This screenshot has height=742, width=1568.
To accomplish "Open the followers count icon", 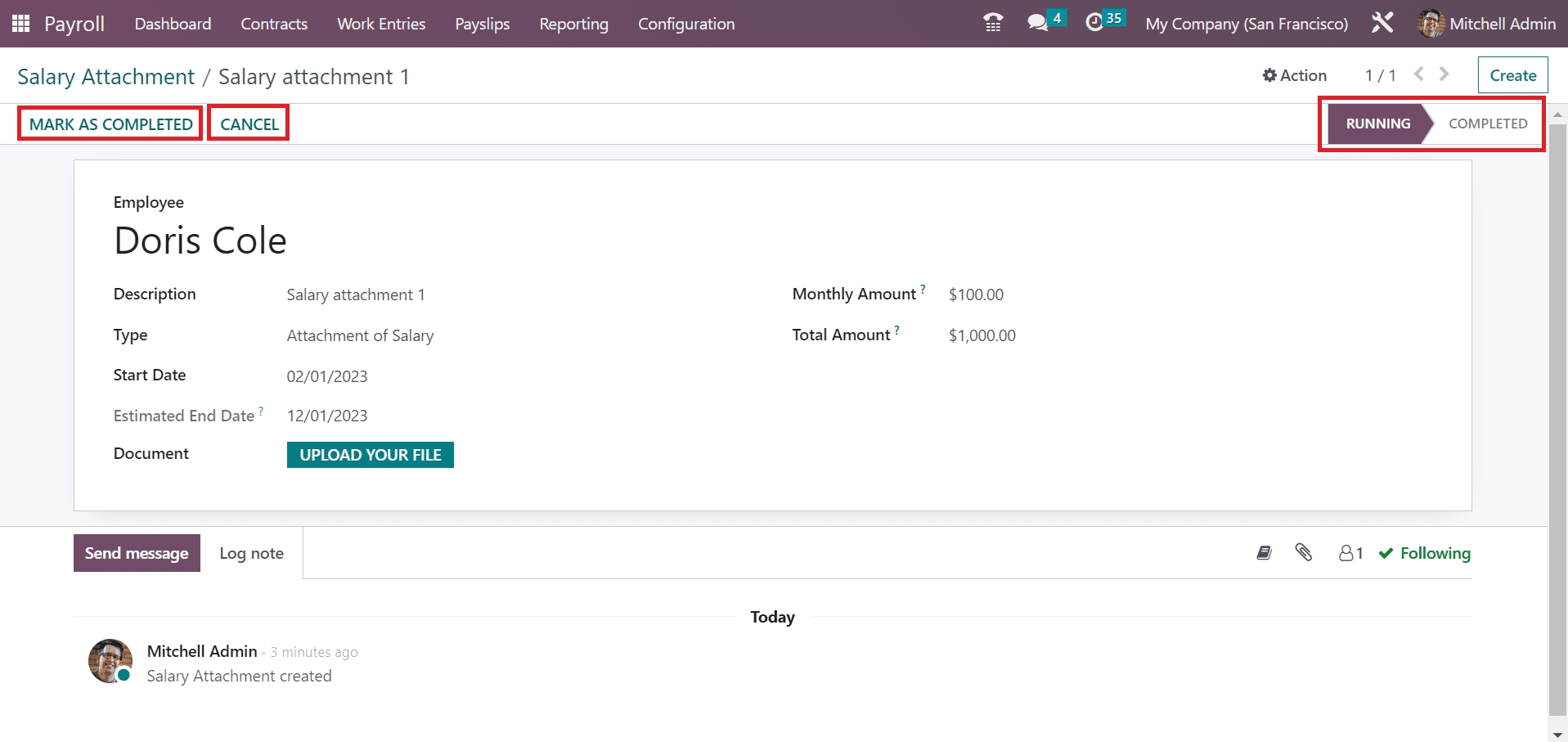I will (1350, 553).
